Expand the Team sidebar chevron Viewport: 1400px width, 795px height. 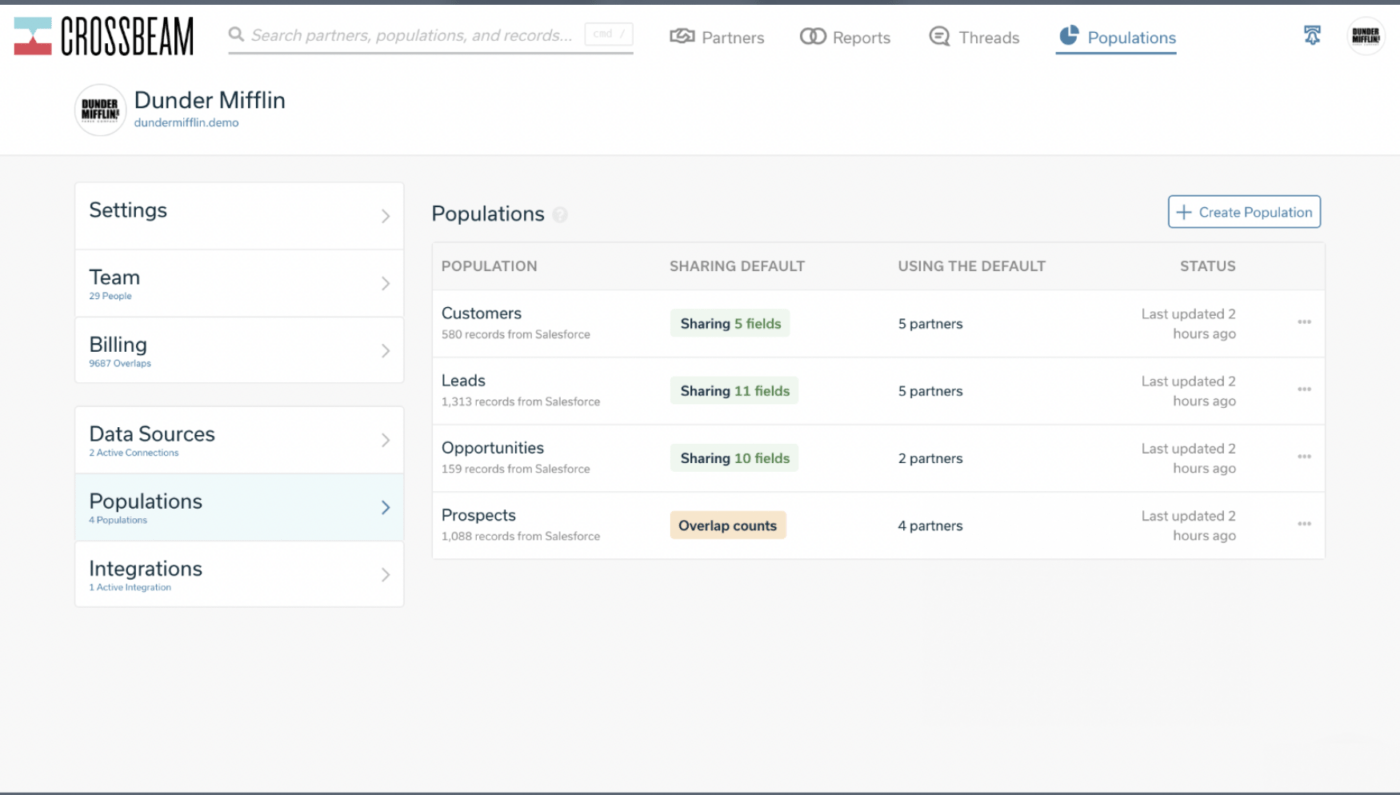click(385, 284)
